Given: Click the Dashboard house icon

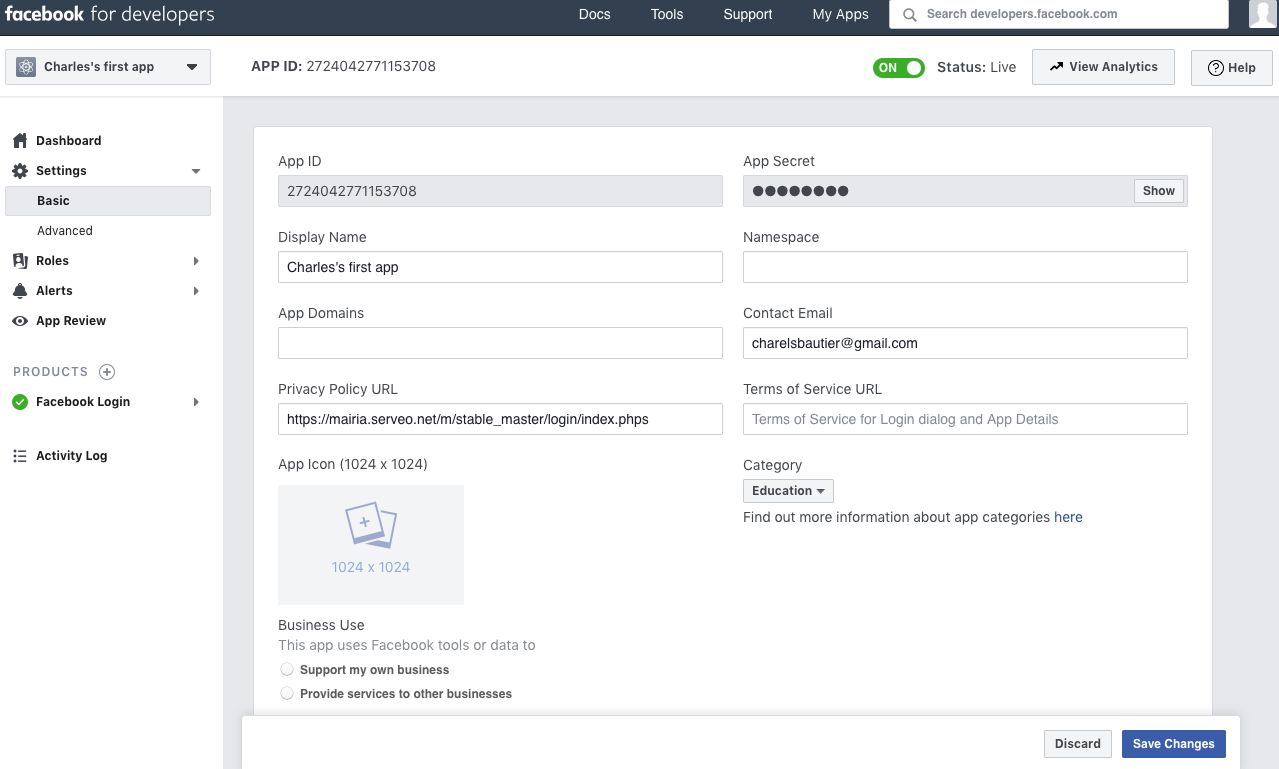Looking at the screenshot, I should tap(20, 141).
